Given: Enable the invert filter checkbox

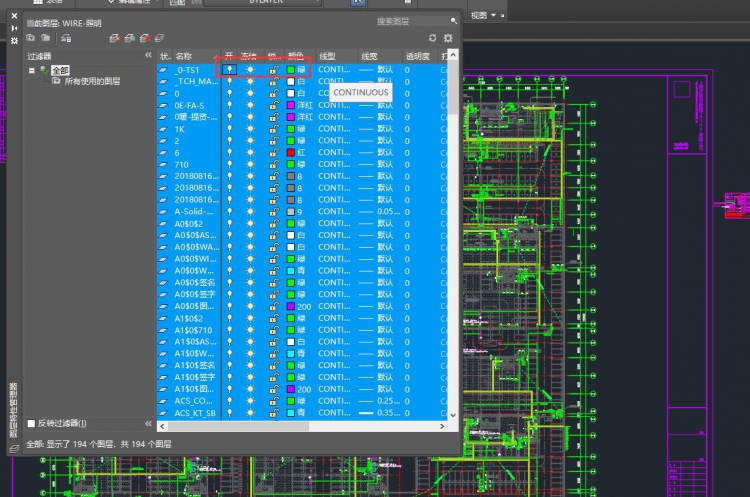Looking at the screenshot, I should (31, 423).
